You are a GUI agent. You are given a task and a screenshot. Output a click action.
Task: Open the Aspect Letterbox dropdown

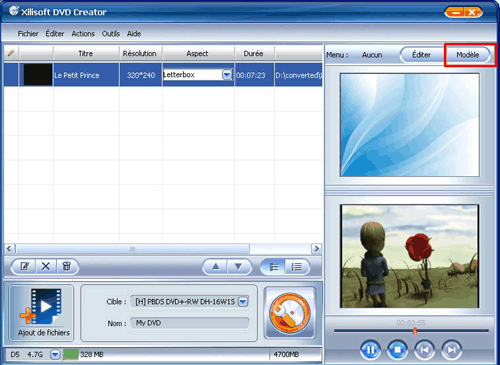[227, 75]
